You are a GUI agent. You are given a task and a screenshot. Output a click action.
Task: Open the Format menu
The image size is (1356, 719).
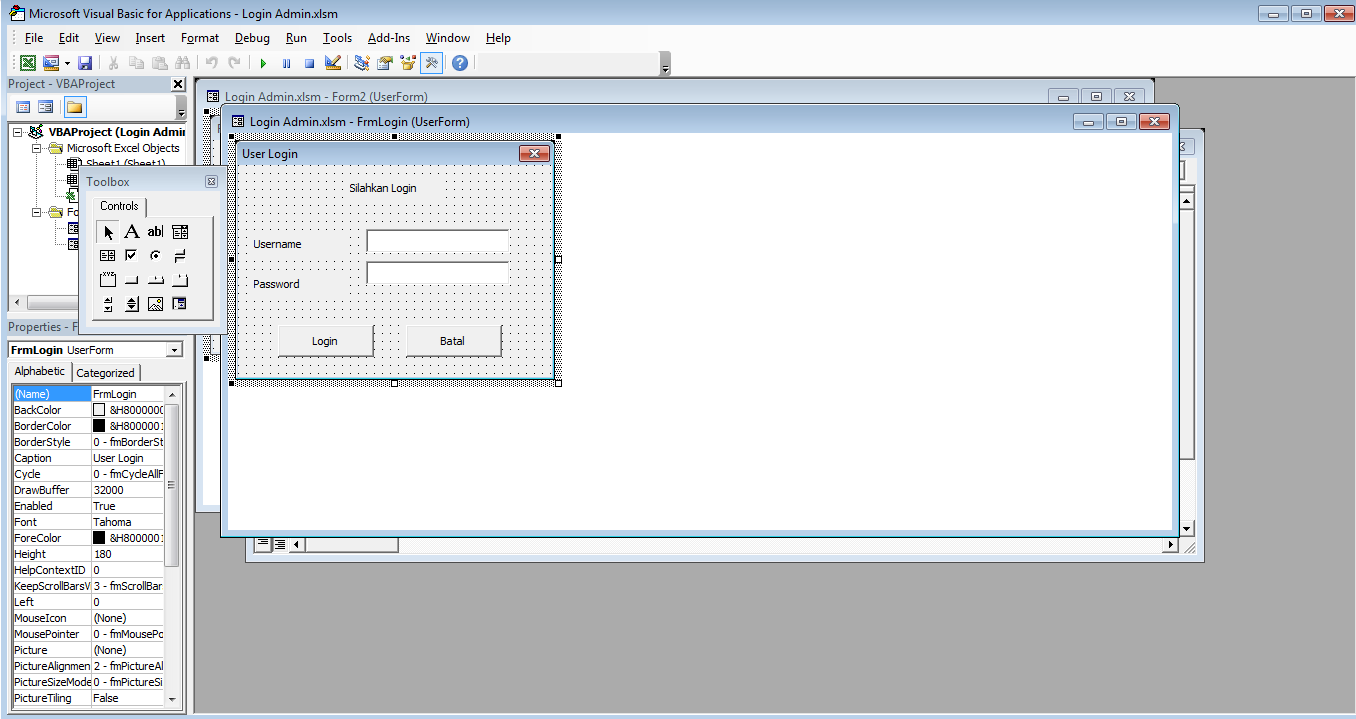200,38
